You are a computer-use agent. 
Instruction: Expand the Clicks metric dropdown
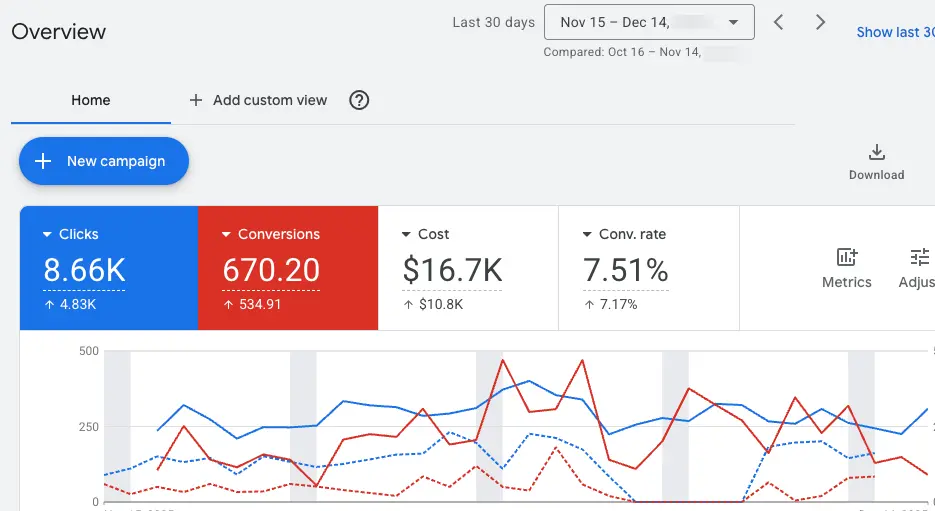tap(47, 235)
